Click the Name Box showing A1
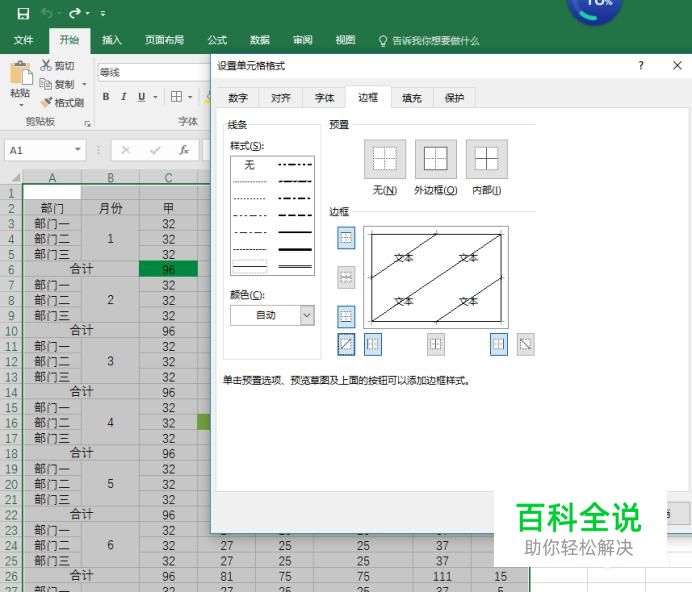Screen dimensions: 692x592 39,150
